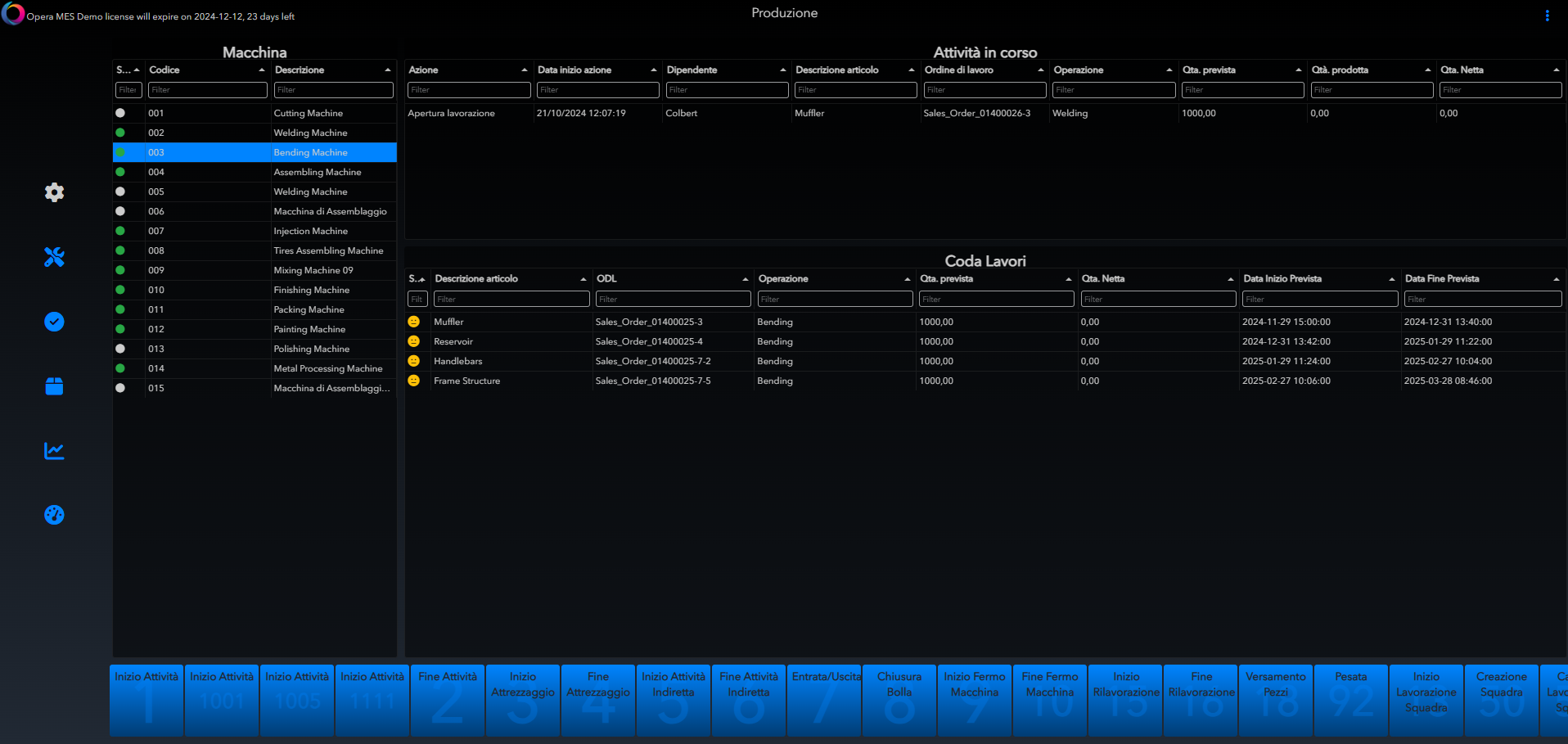Click white status dot of machine 001

(x=120, y=113)
